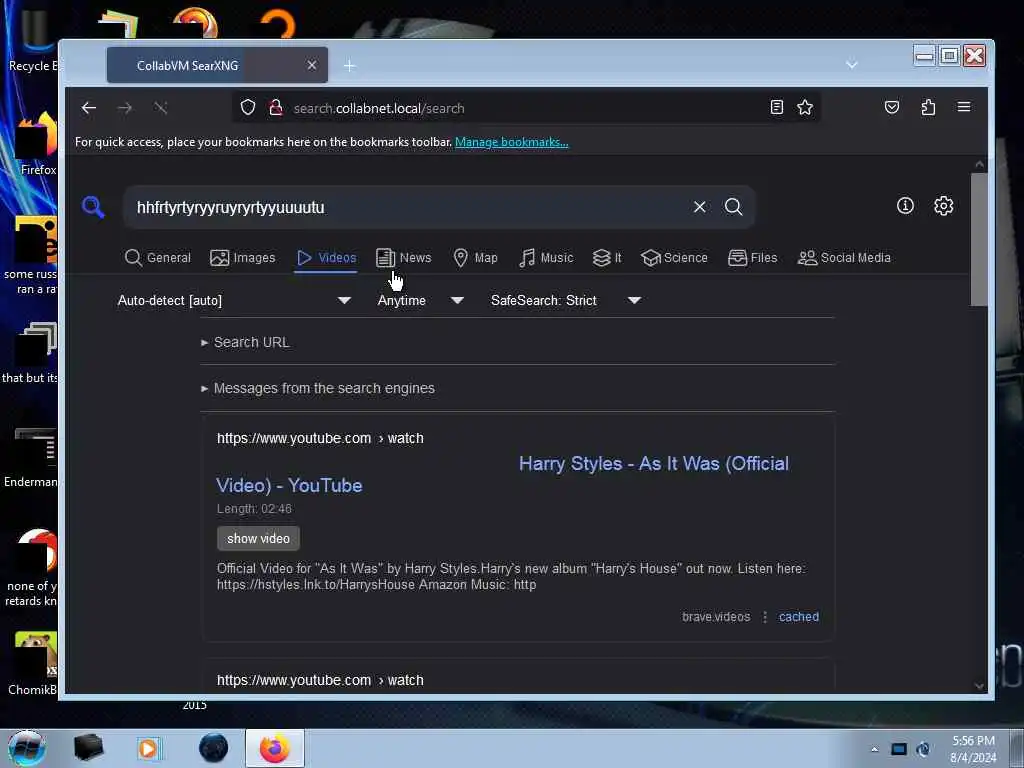Click the SearXNG magnifier logo
Image resolution: width=1024 pixels, height=768 pixels.
[x=93, y=206]
